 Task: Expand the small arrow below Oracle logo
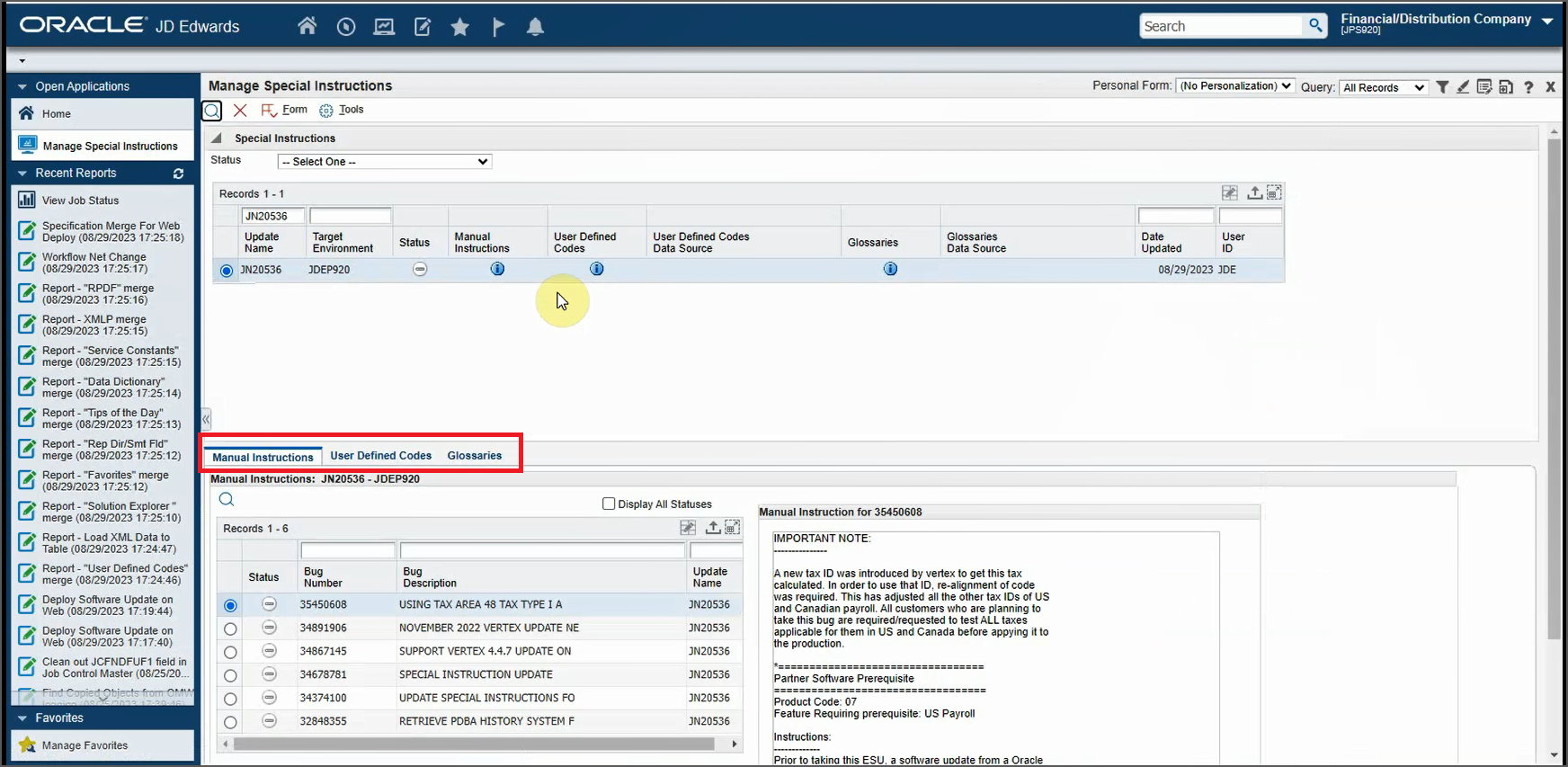click(22, 61)
